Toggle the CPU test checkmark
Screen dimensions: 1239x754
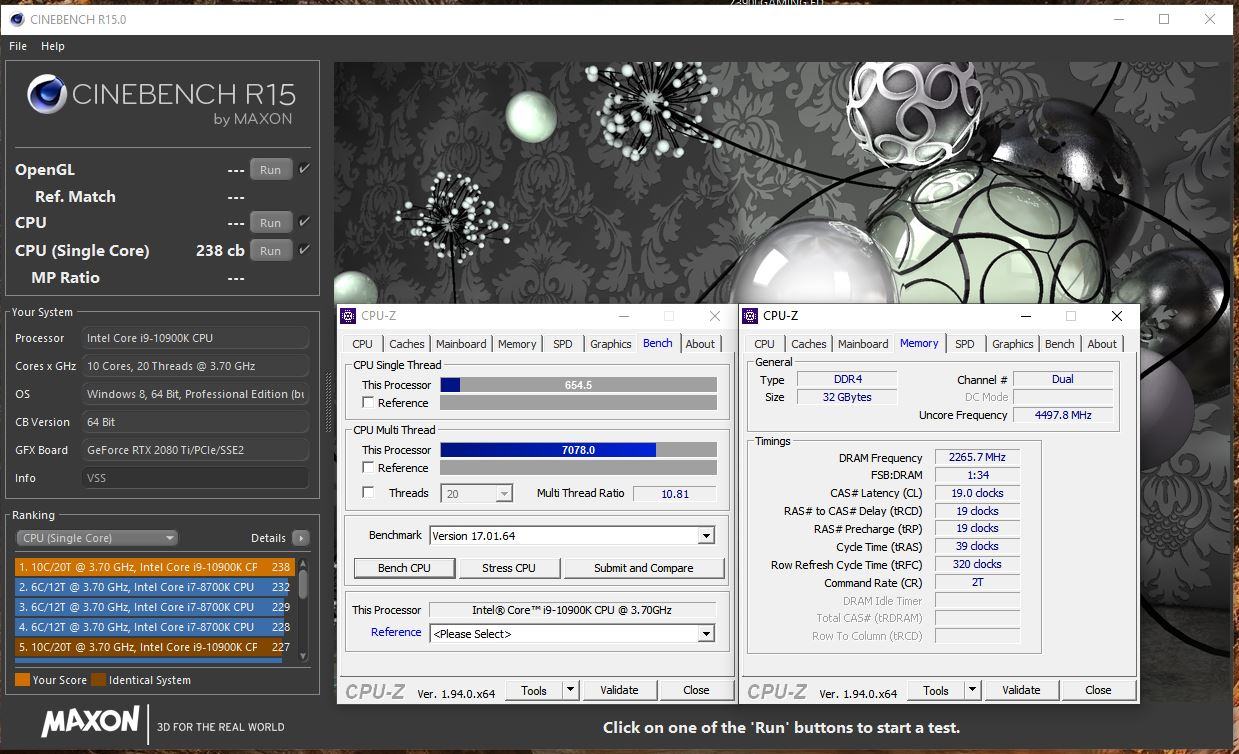305,222
